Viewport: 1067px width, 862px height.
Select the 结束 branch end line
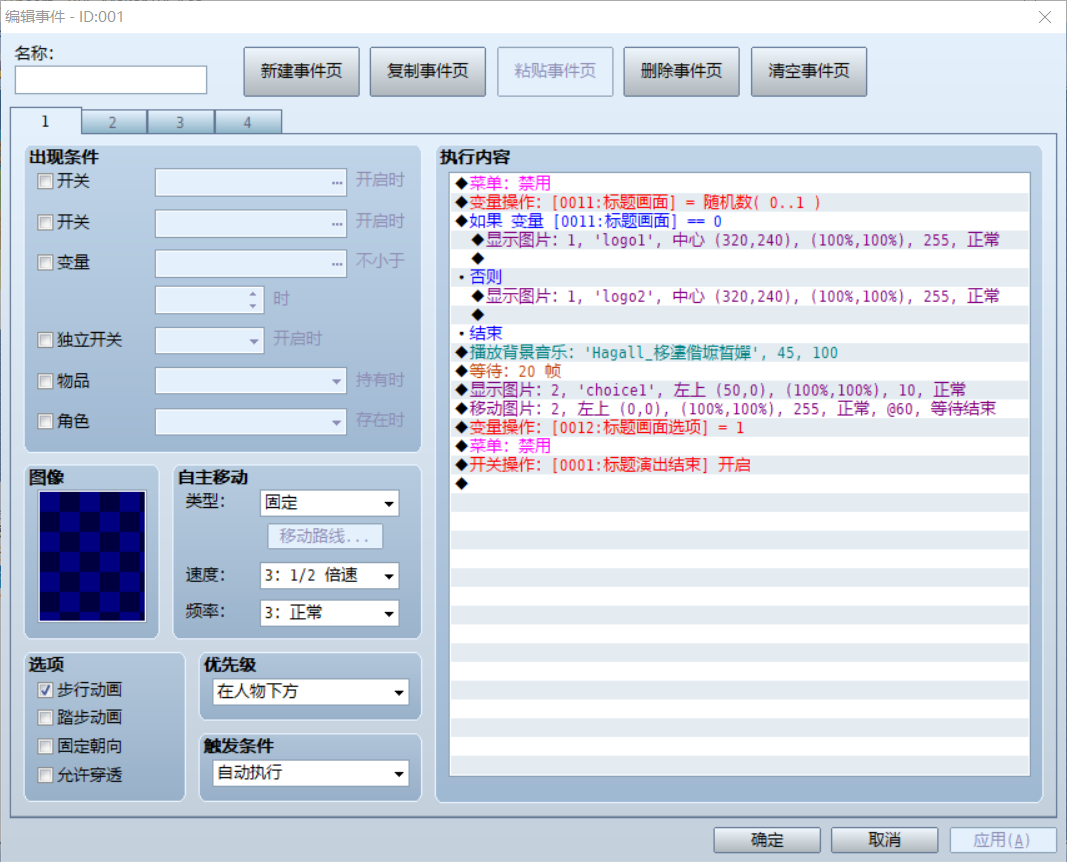[x=740, y=334]
